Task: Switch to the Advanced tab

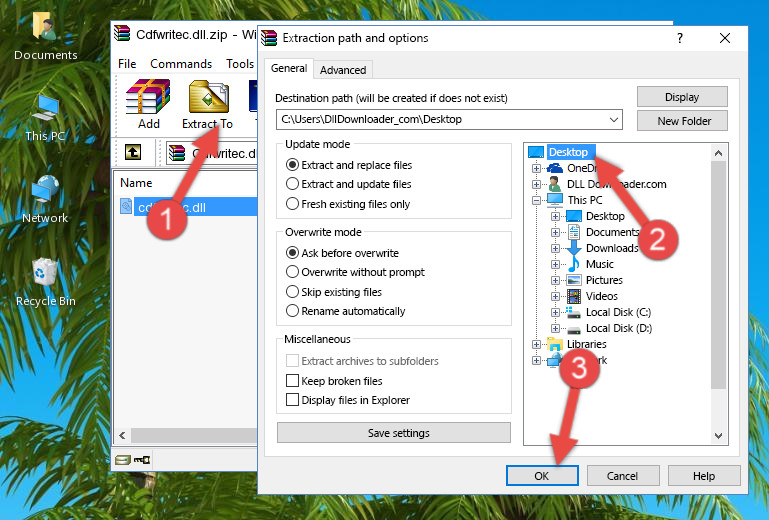Action: [x=343, y=70]
